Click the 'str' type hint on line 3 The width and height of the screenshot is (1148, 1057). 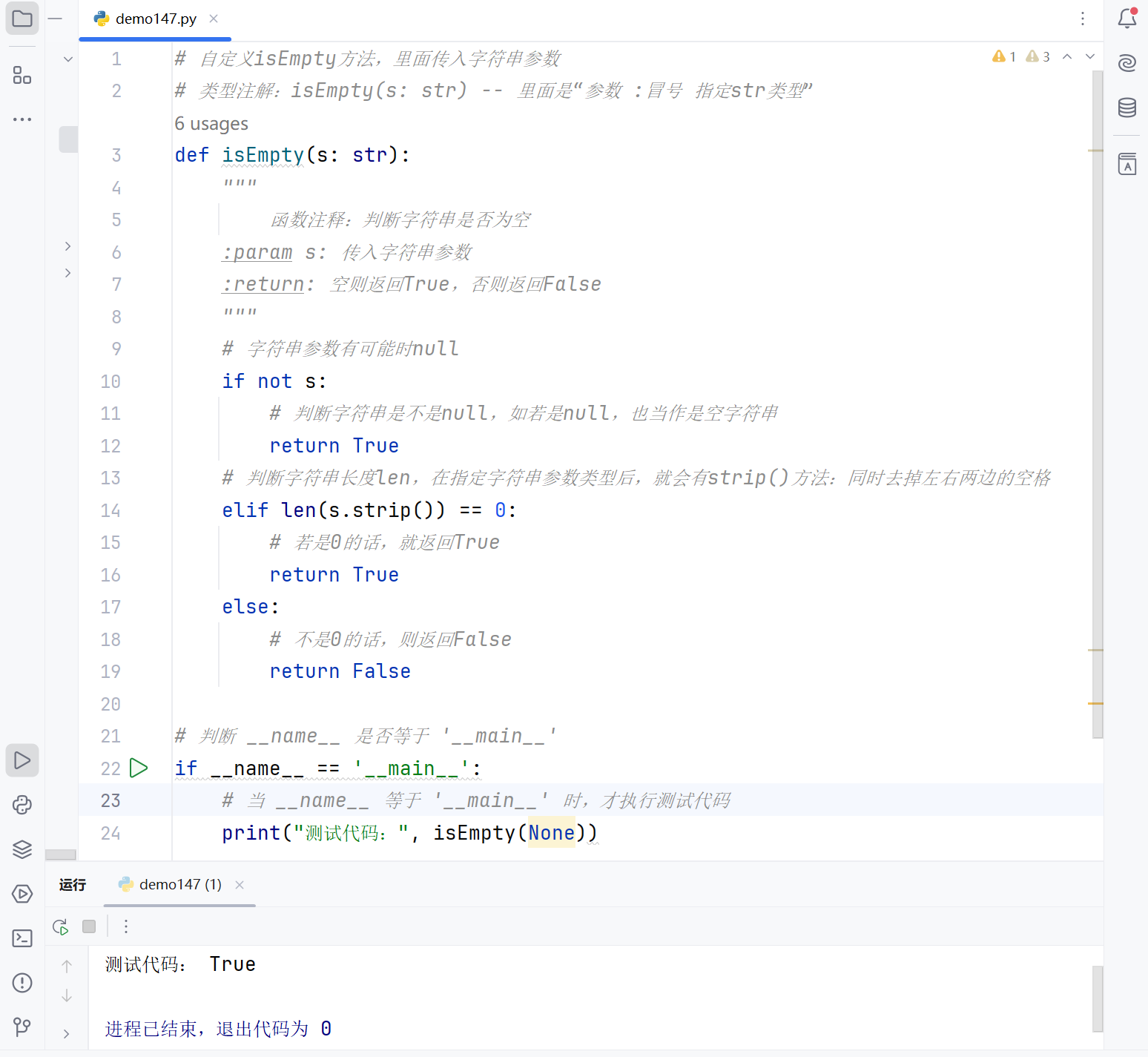(x=370, y=155)
